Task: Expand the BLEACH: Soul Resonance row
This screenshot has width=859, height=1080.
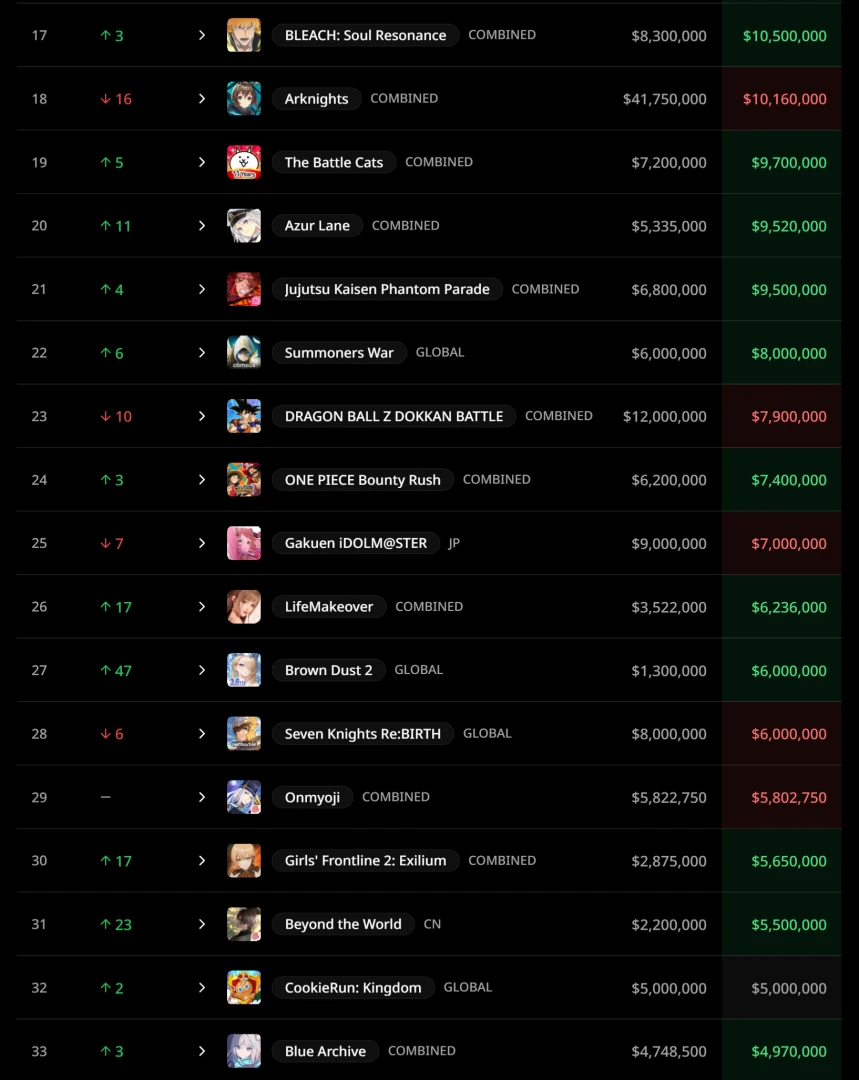Action: pos(201,35)
